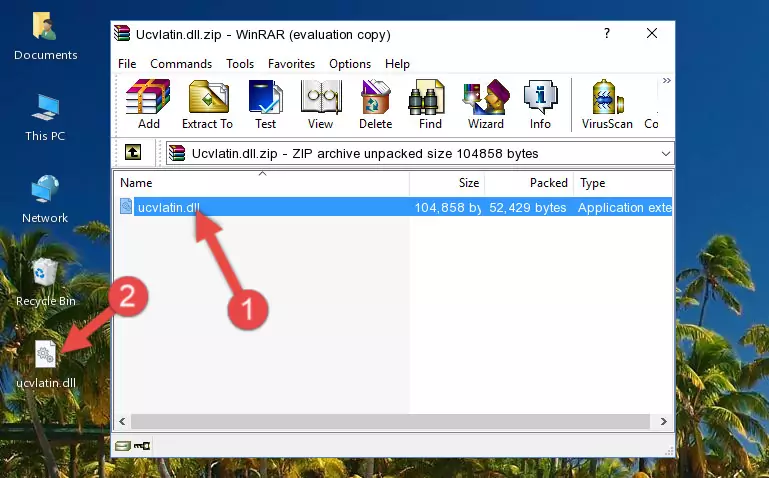Open Extract To from the toolbar
Image resolution: width=769 pixels, height=478 pixels.
point(207,104)
